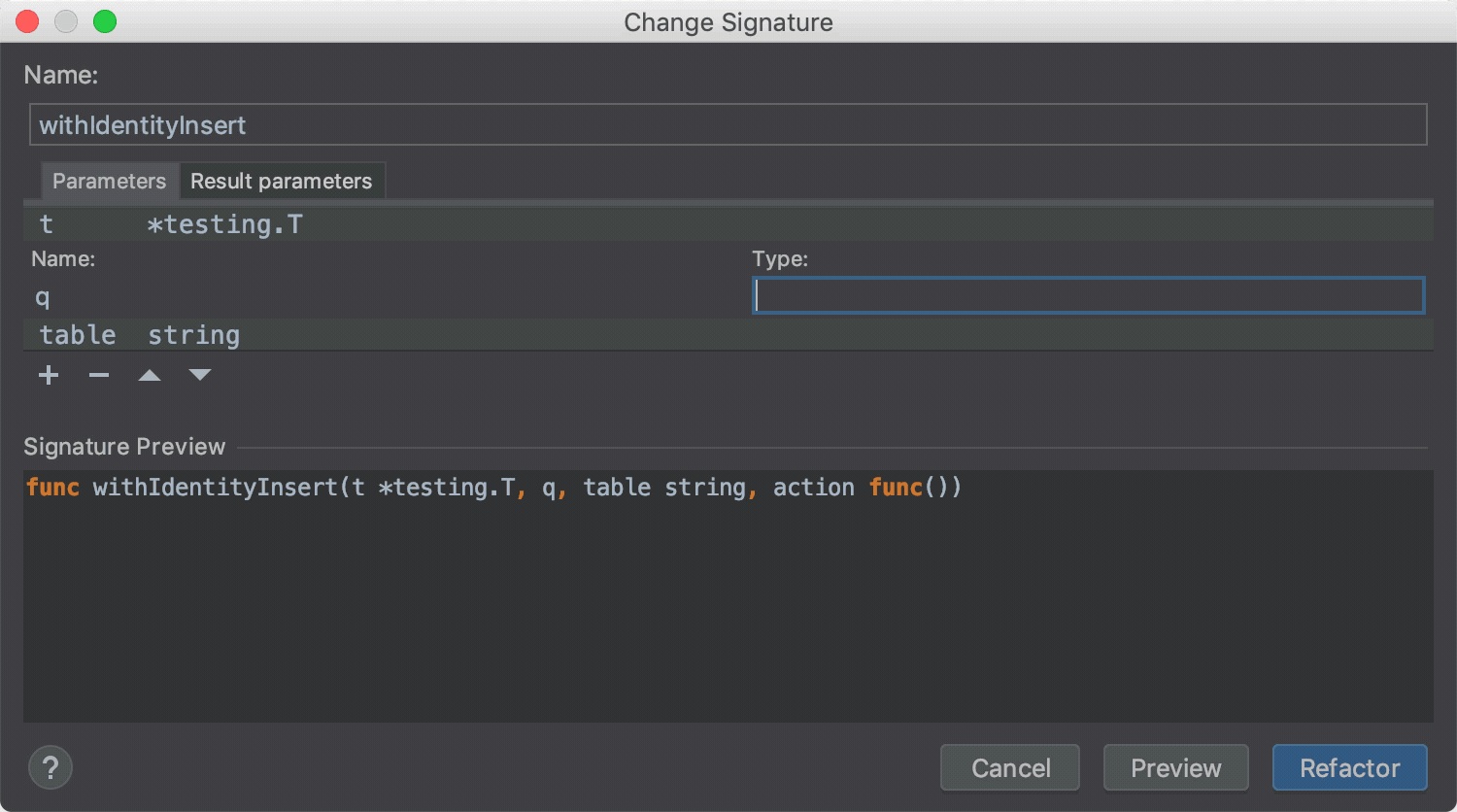Click the Preview button
The image size is (1457, 812).
click(1176, 767)
